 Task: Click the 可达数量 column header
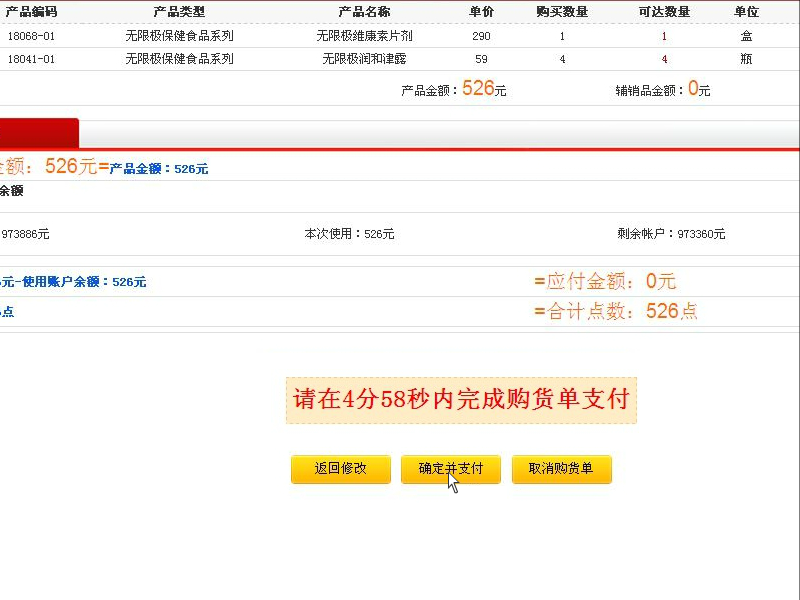[x=664, y=11]
